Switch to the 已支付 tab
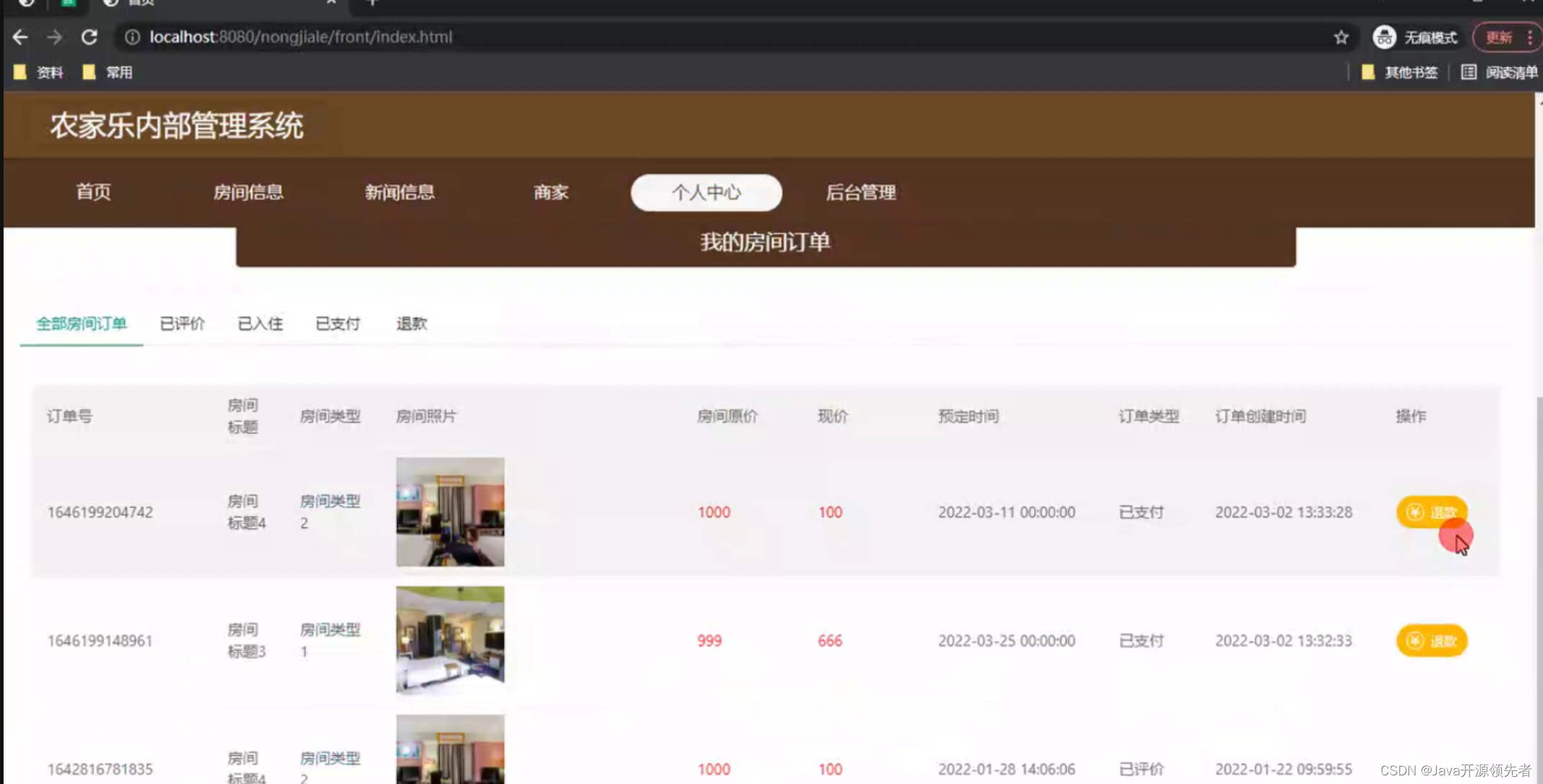1543x784 pixels. pos(337,324)
